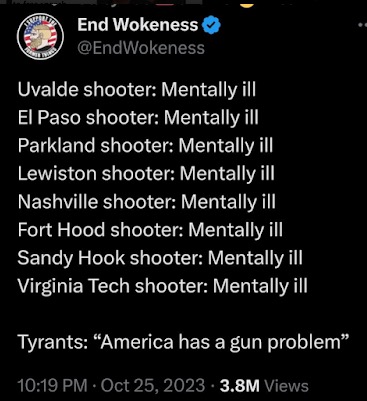Click the blue verified checkmark badge
This screenshot has width=367, height=401.
click(x=211, y=26)
